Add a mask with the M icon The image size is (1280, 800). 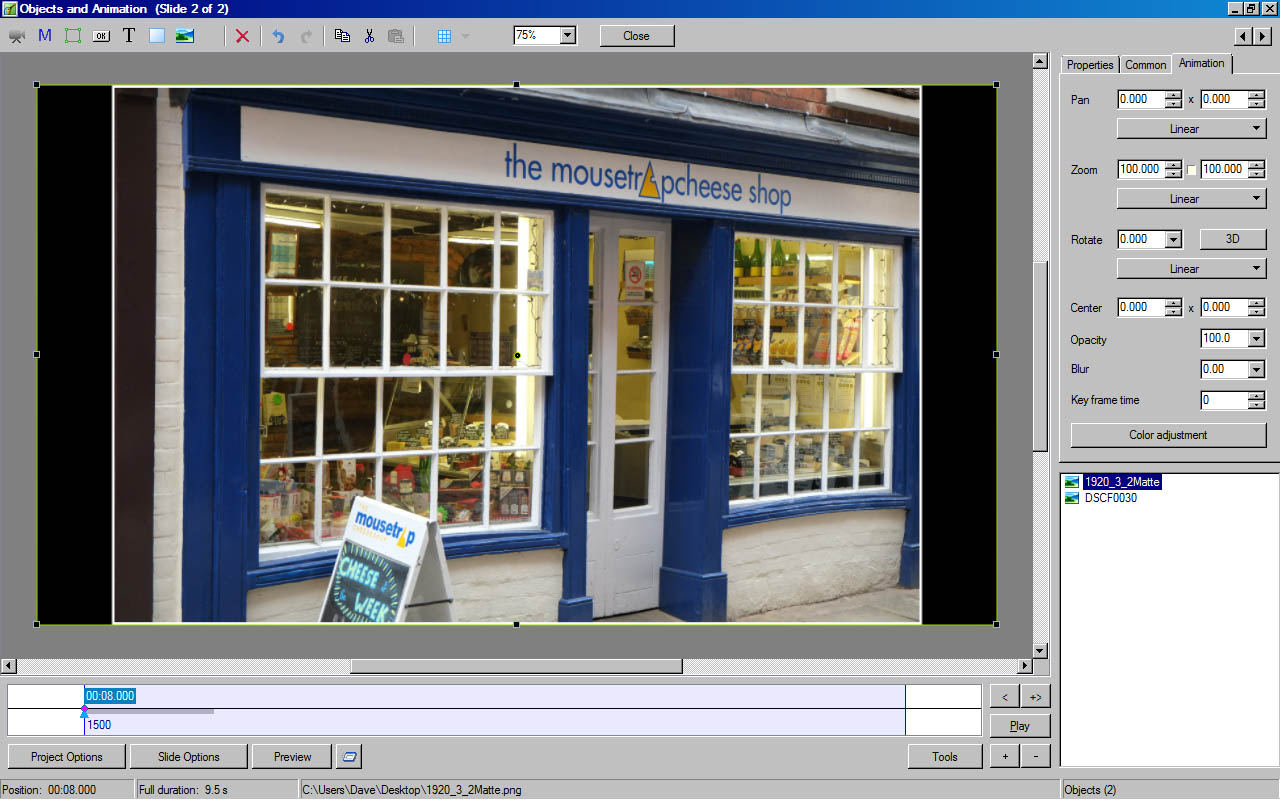point(45,36)
